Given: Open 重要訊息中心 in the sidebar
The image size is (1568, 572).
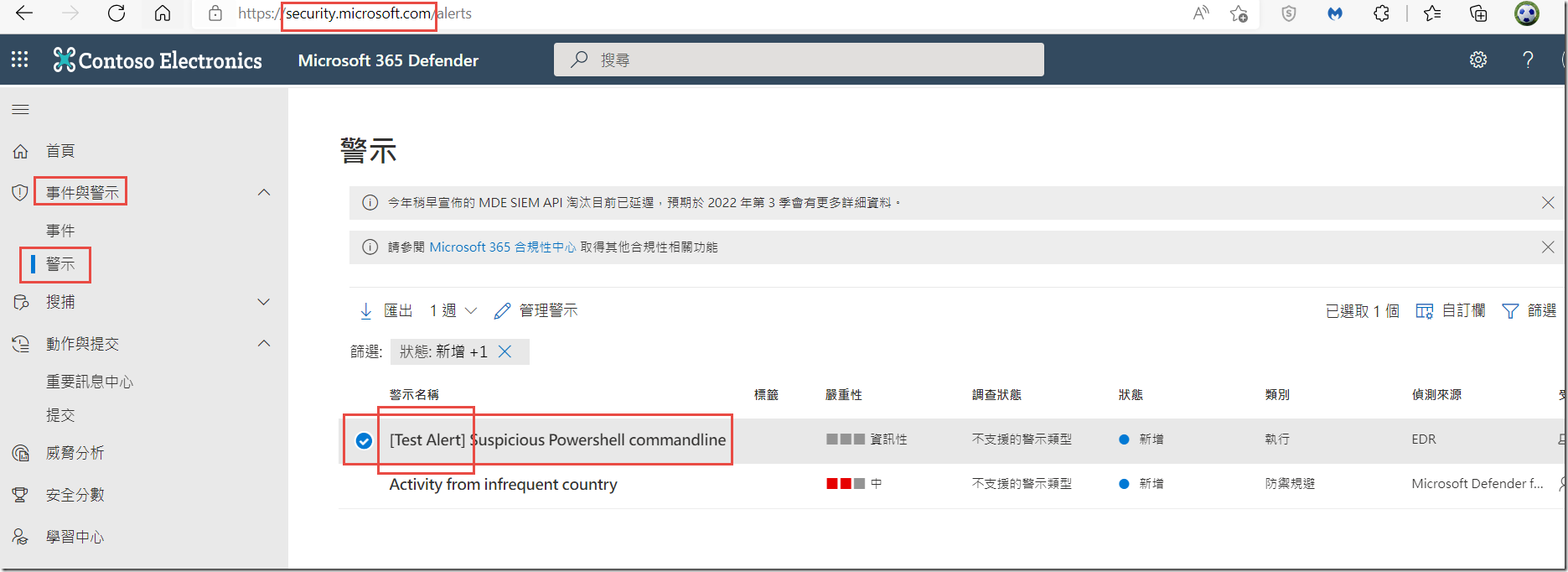Looking at the screenshot, I should (x=90, y=382).
